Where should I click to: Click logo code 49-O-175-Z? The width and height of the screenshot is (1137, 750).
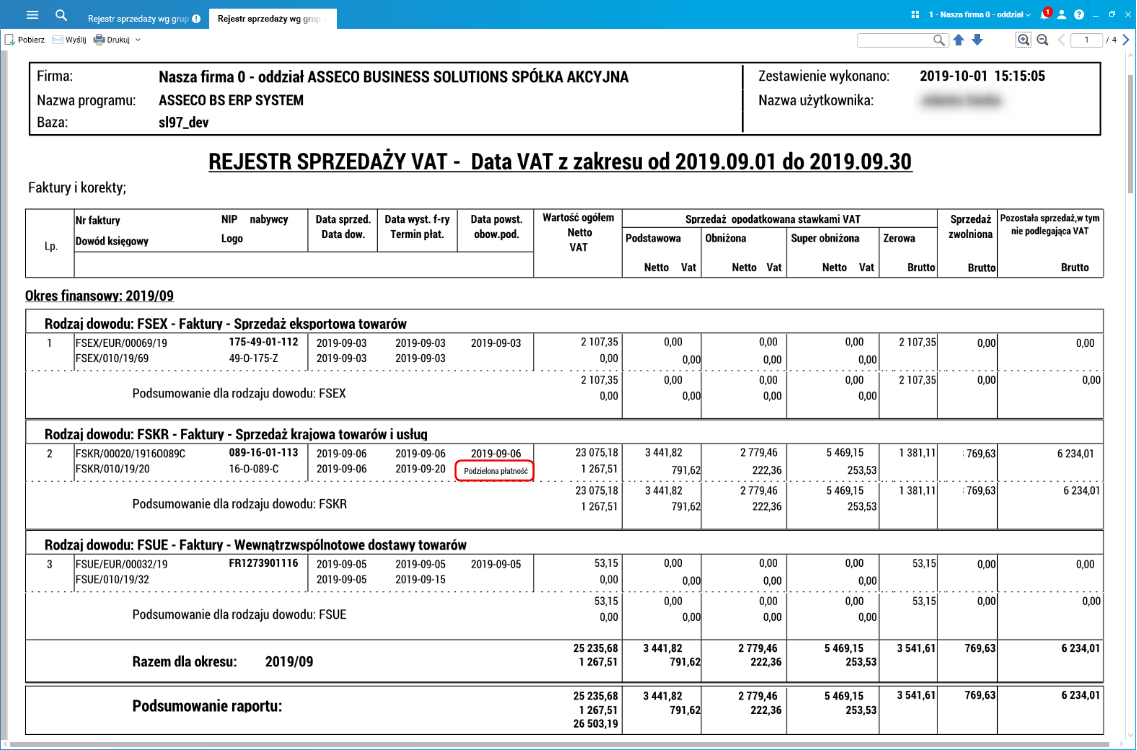pos(253,358)
